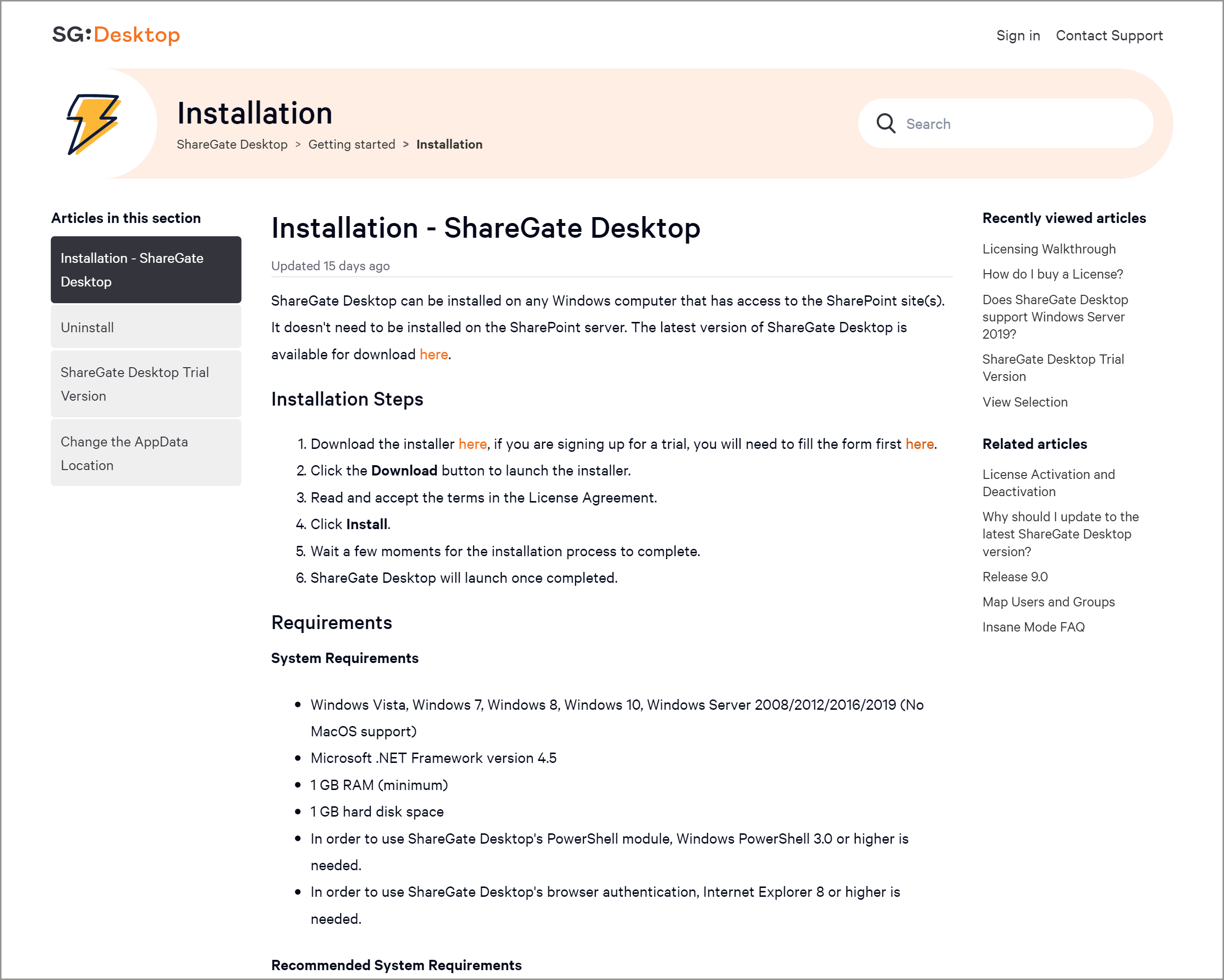This screenshot has height=980, width=1224.
Task: Open 'Why should I update' related article
Action: [1060, 534]
